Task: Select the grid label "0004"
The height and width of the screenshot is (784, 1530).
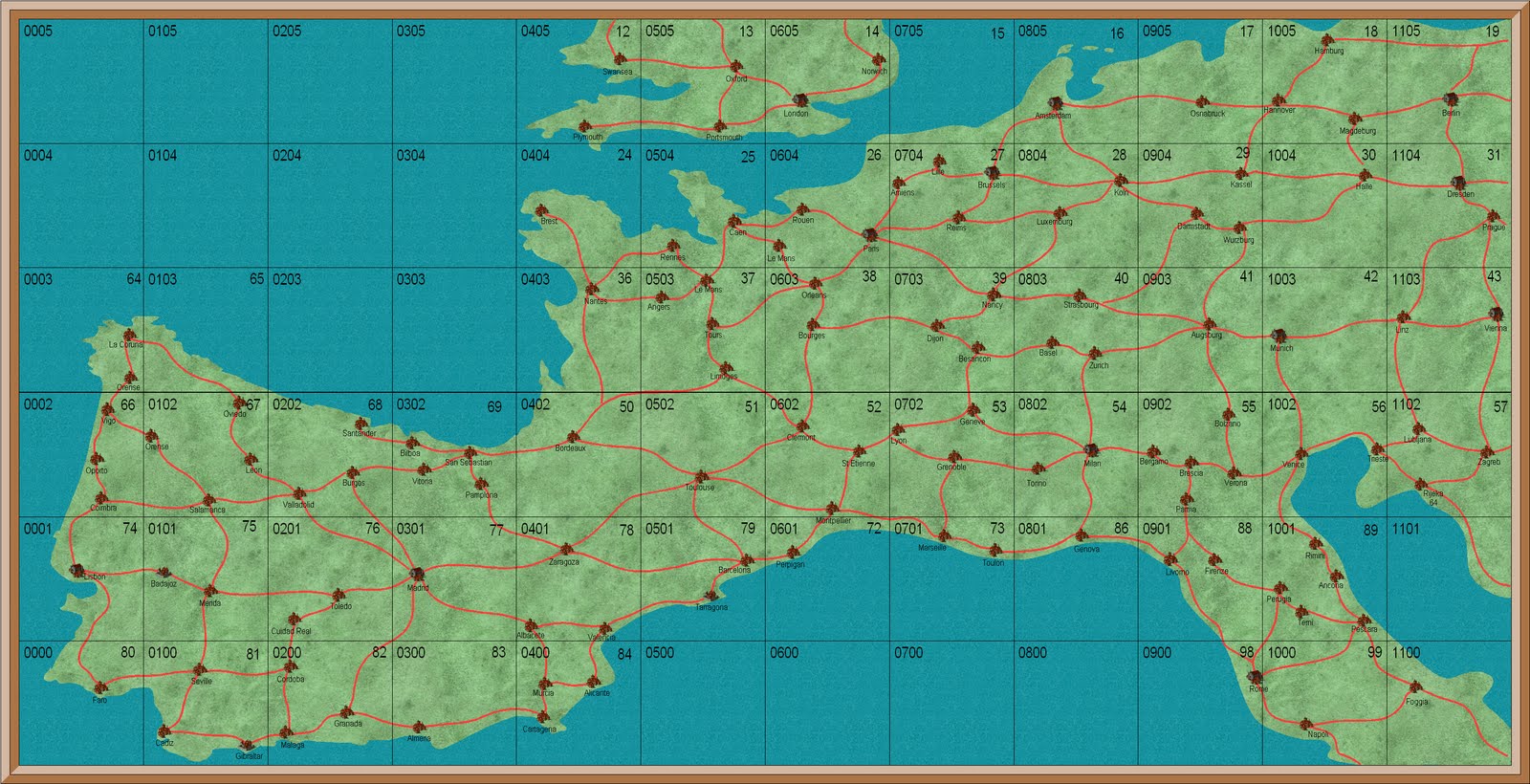Action: pos(38,156)
